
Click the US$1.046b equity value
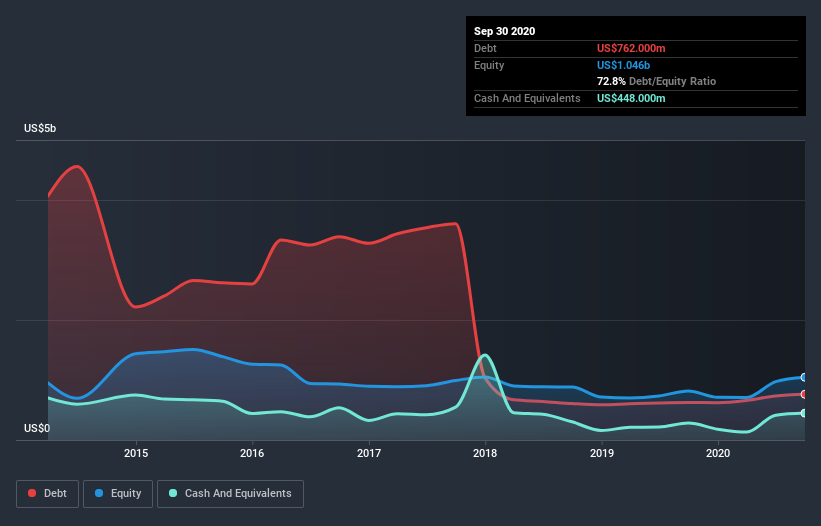pyautogui.click(x=623, y=65)
